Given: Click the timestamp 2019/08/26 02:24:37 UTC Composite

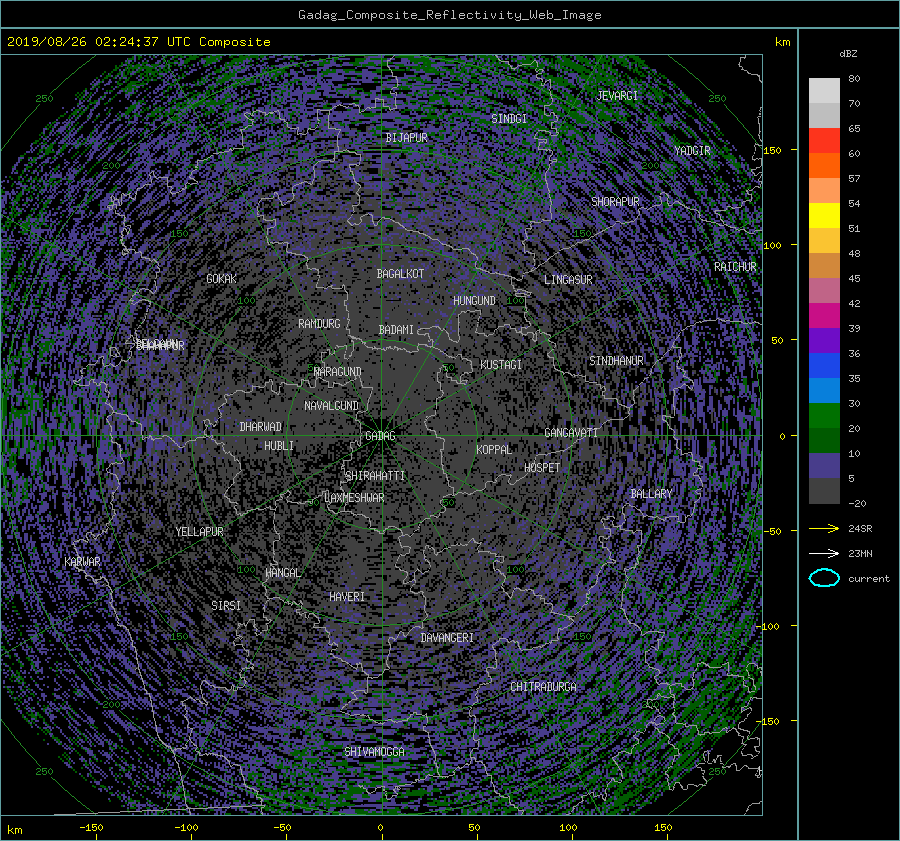Looking at the screenshot, I should 138,42.
